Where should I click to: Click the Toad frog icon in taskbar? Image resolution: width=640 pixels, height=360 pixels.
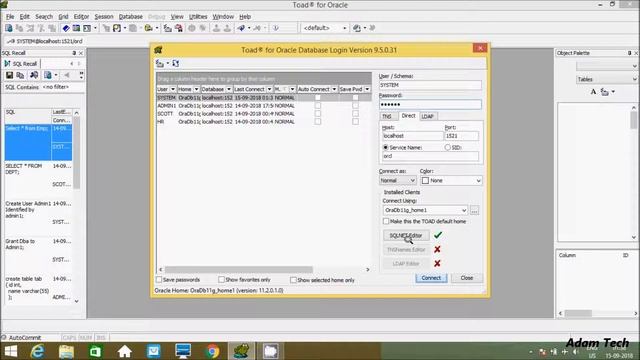click(x=241, y=351)
